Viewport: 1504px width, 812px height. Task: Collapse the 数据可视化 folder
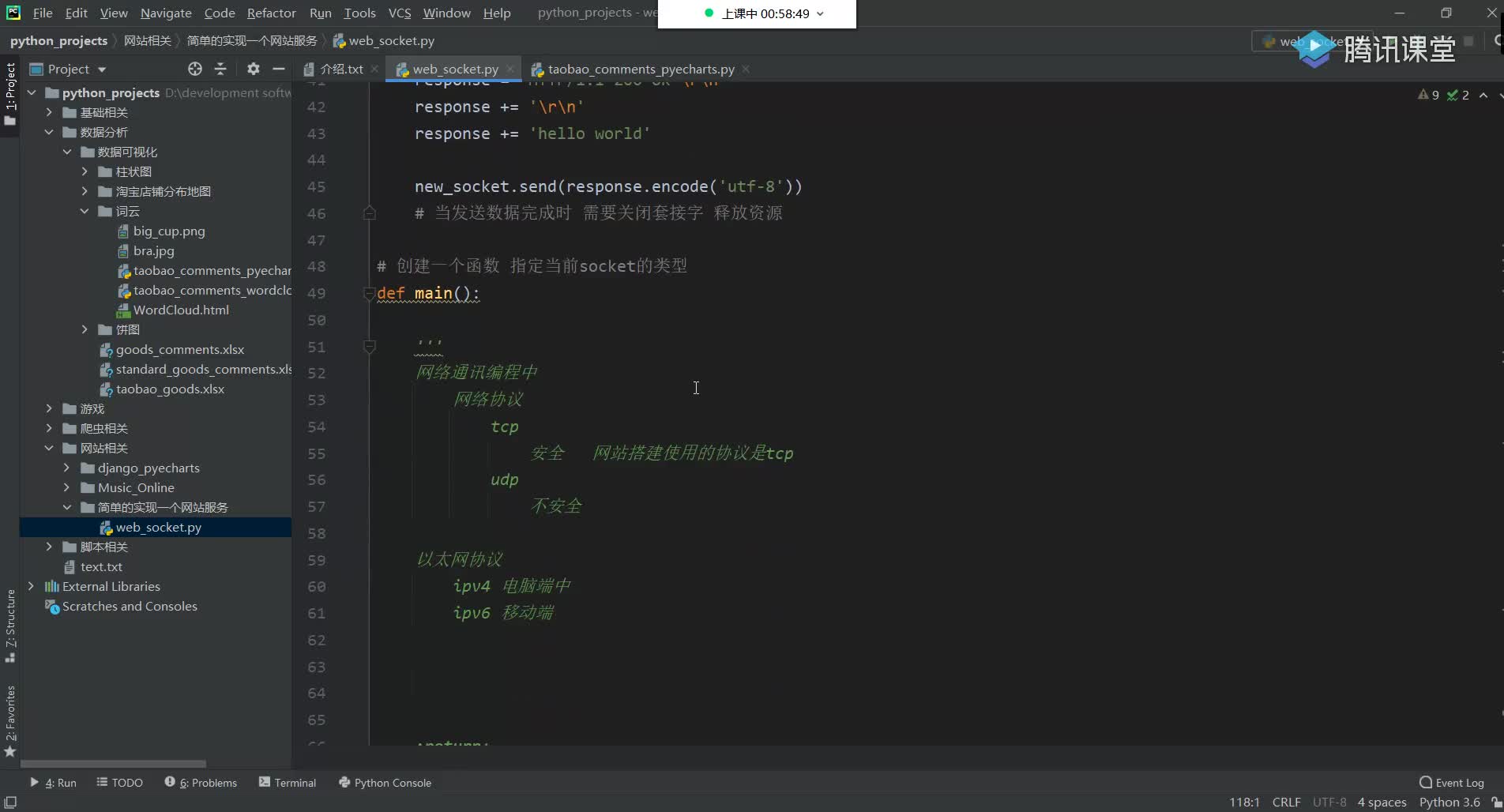[67, 152]
